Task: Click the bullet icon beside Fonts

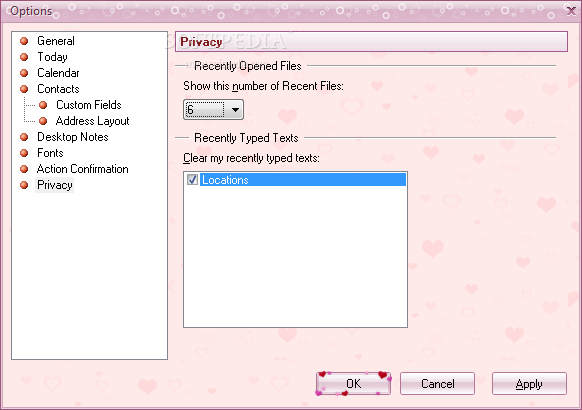Action: [x=24, y=153]
